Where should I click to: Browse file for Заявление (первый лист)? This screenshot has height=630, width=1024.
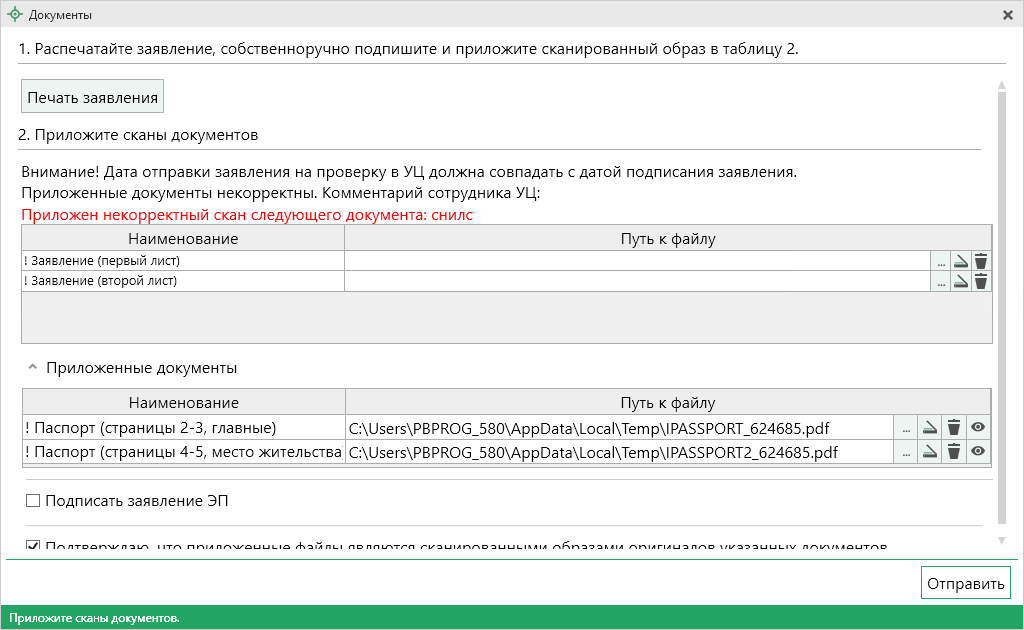tap(940, 261)
